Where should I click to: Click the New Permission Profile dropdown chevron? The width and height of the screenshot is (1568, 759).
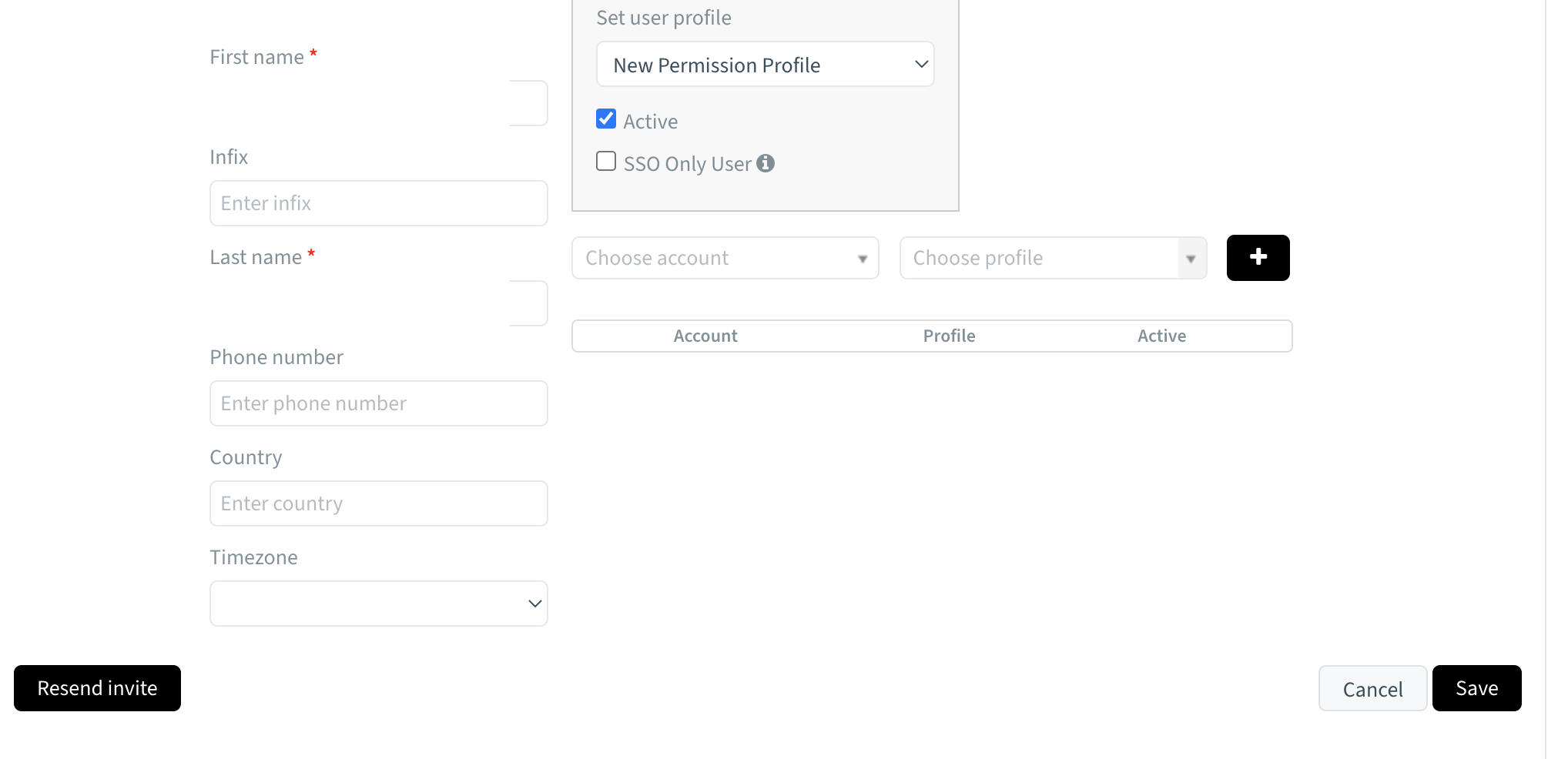point(921,65)
